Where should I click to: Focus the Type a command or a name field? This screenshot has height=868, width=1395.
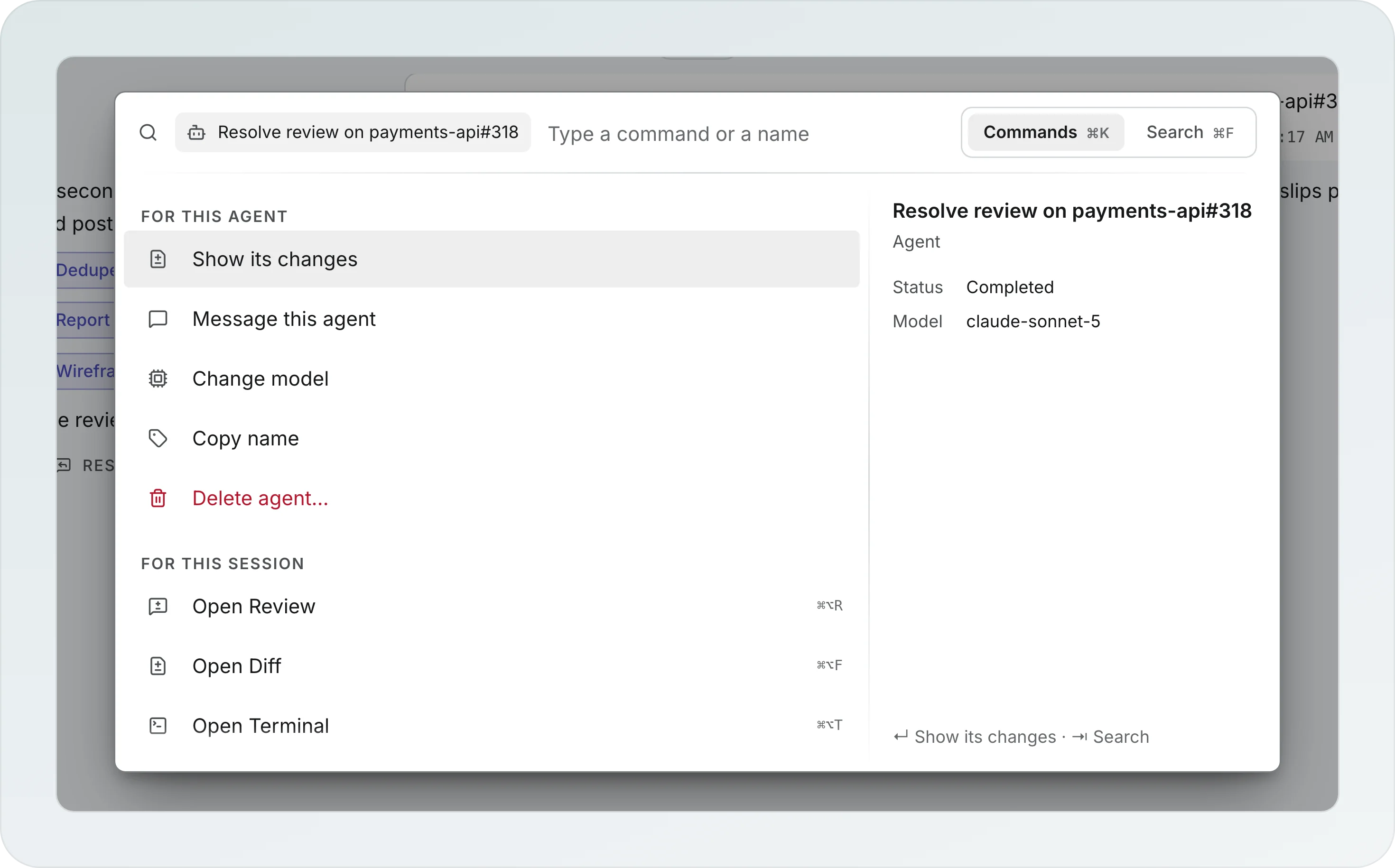746,134
